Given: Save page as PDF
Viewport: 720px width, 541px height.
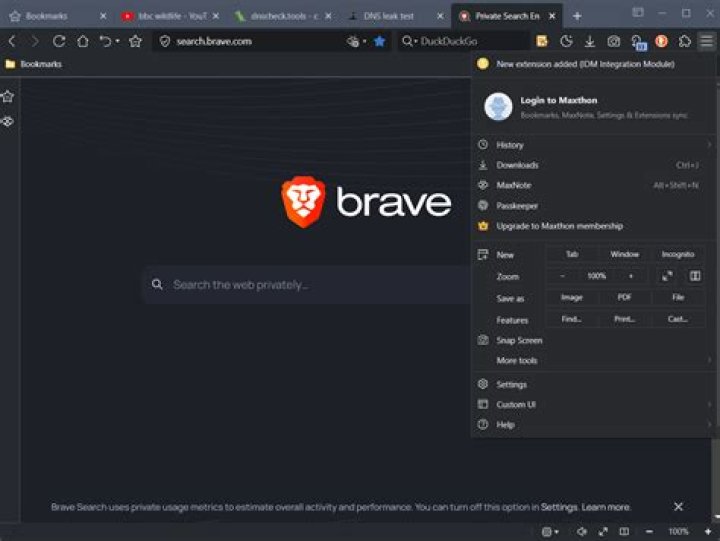Looking at the screenshot, I should coord(624,298).
